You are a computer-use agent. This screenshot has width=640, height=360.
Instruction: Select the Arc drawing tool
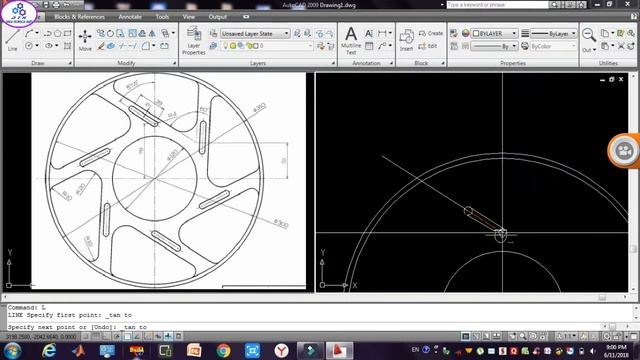point(29,33)
